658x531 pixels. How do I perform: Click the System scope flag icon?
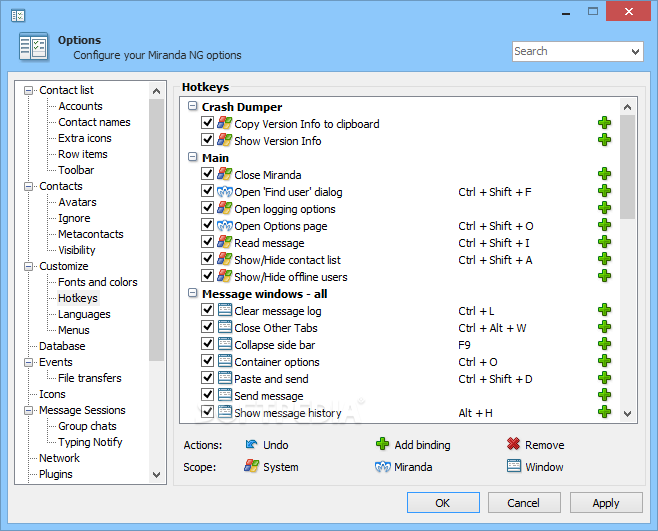251,466
